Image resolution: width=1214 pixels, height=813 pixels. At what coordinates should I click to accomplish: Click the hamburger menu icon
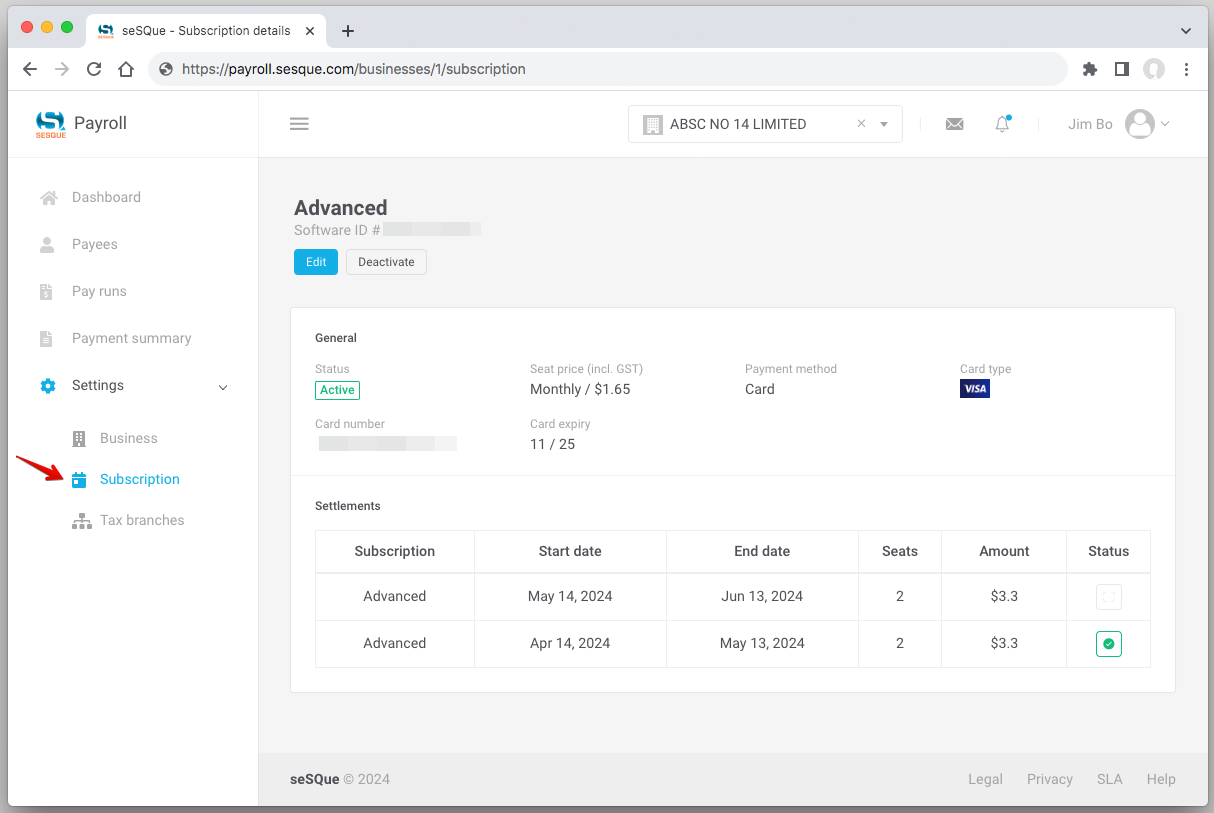tap(299, 124)
